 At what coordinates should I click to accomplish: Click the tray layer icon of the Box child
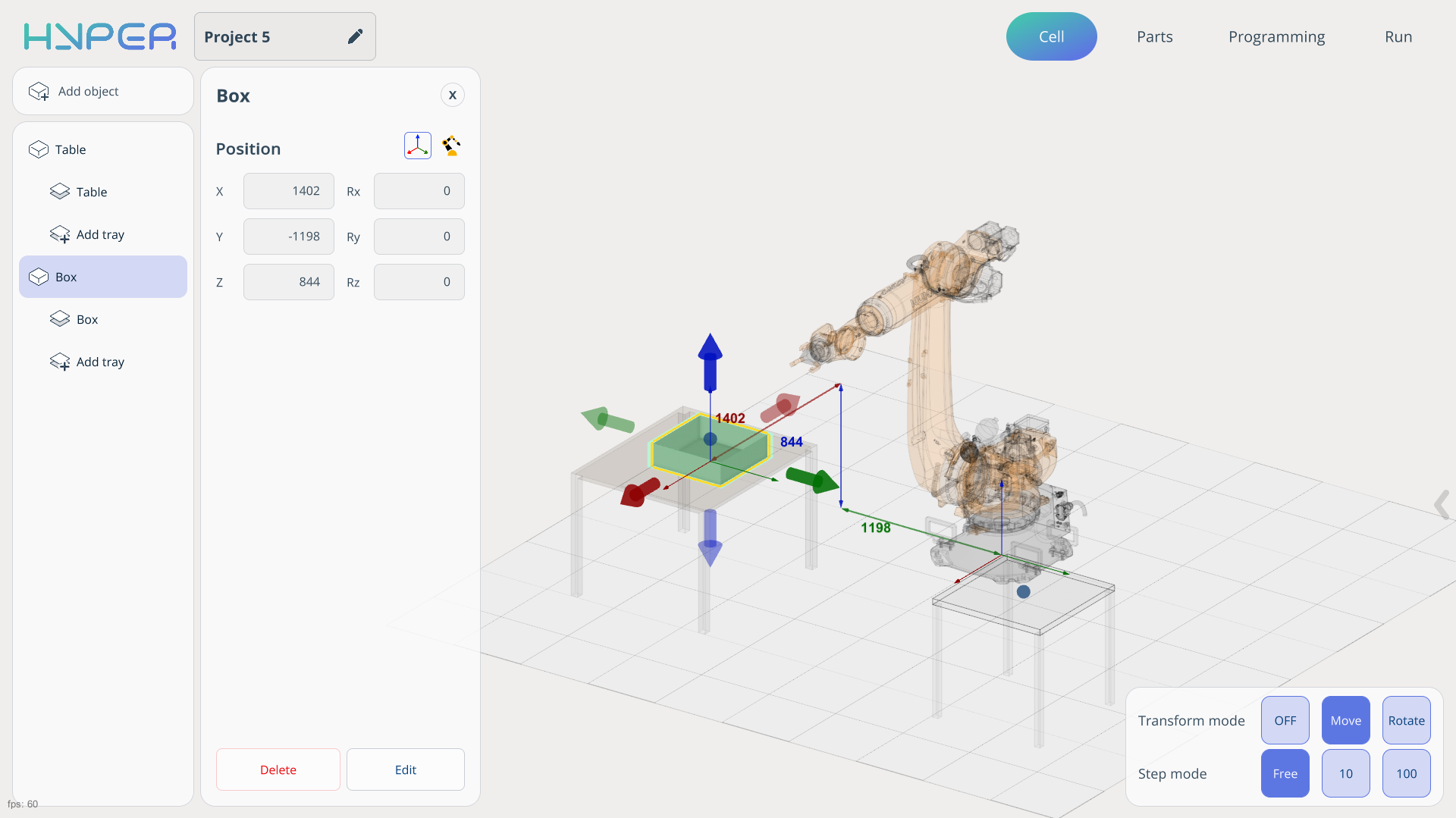tap(60, 319)
